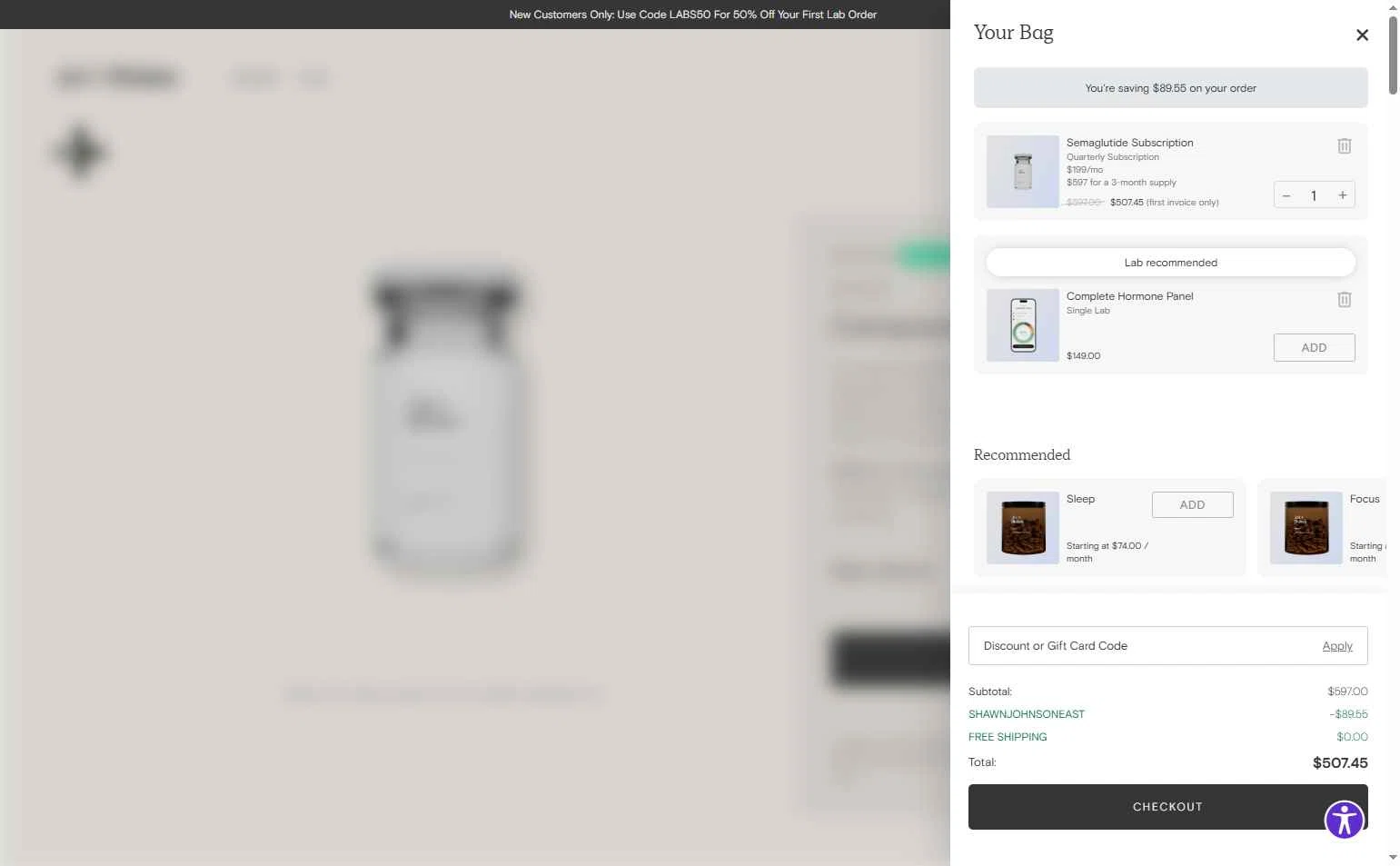This screenshot has height=866, width=1400.
Task: Close the Your Bag panel
Action: point(1362,35)
